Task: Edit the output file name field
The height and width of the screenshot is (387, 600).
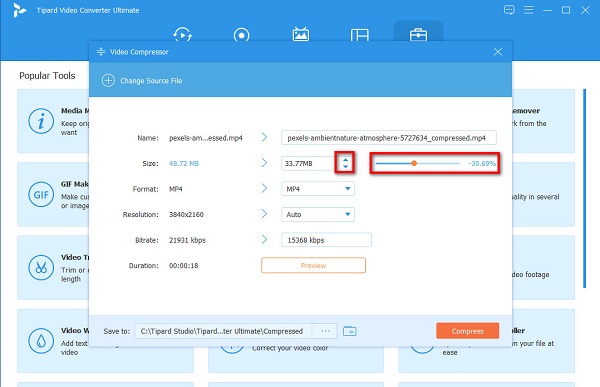Action: coord(389,138)
